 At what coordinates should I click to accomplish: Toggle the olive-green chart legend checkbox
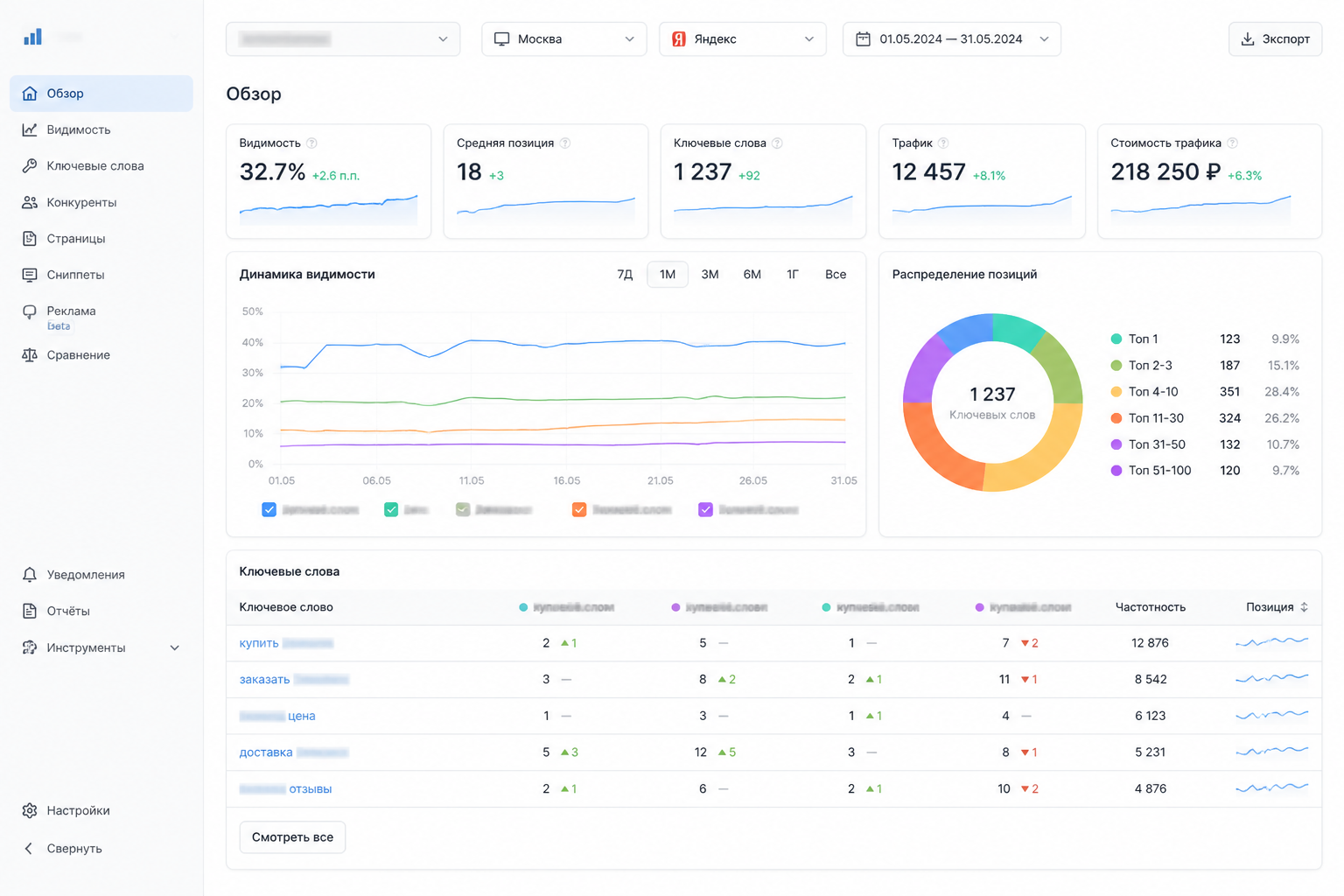[x=463, y=509]
